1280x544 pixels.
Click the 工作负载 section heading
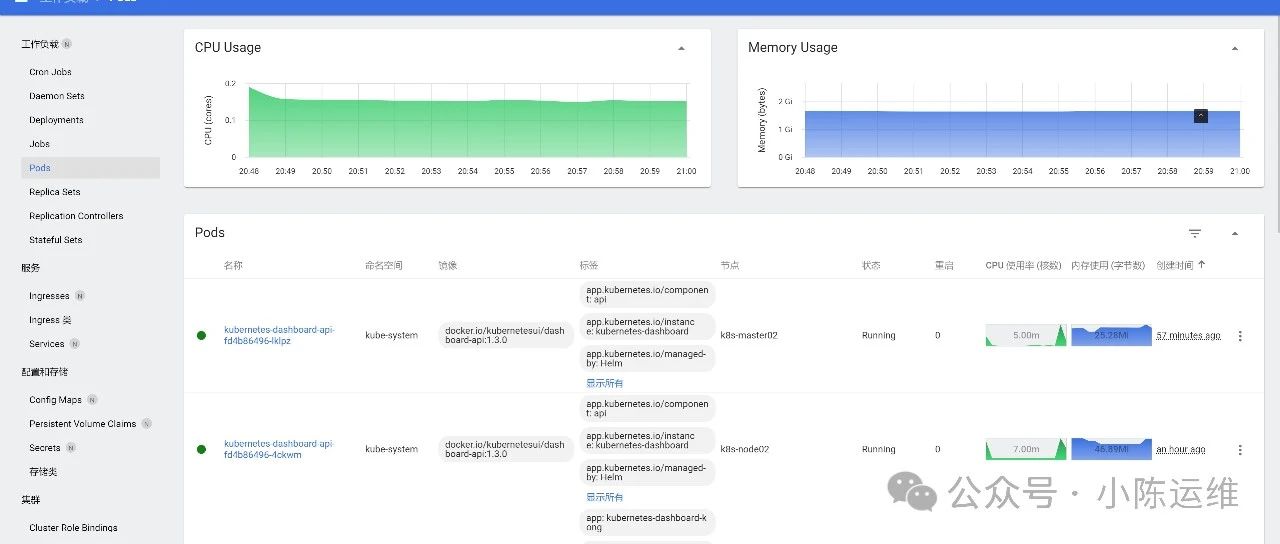pyautogui.click(x=40, y=44)
